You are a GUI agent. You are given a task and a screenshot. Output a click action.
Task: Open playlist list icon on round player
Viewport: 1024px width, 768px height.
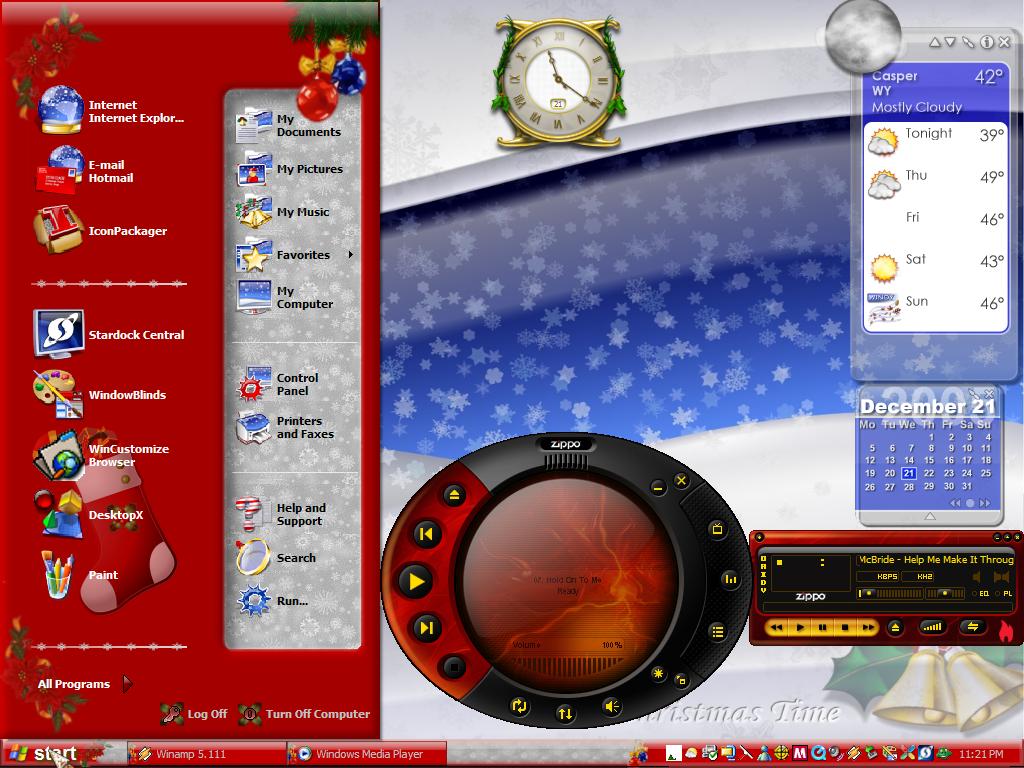(717, 631)
